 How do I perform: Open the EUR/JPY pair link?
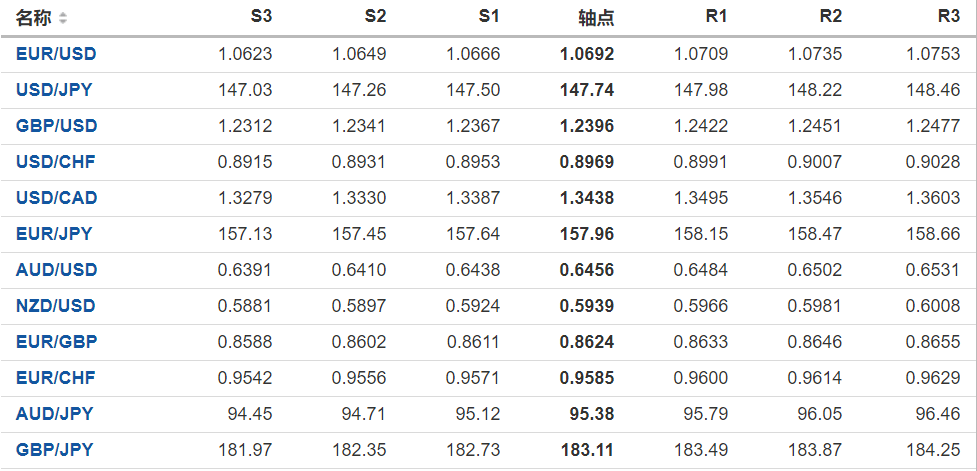[x=54, y=234]
